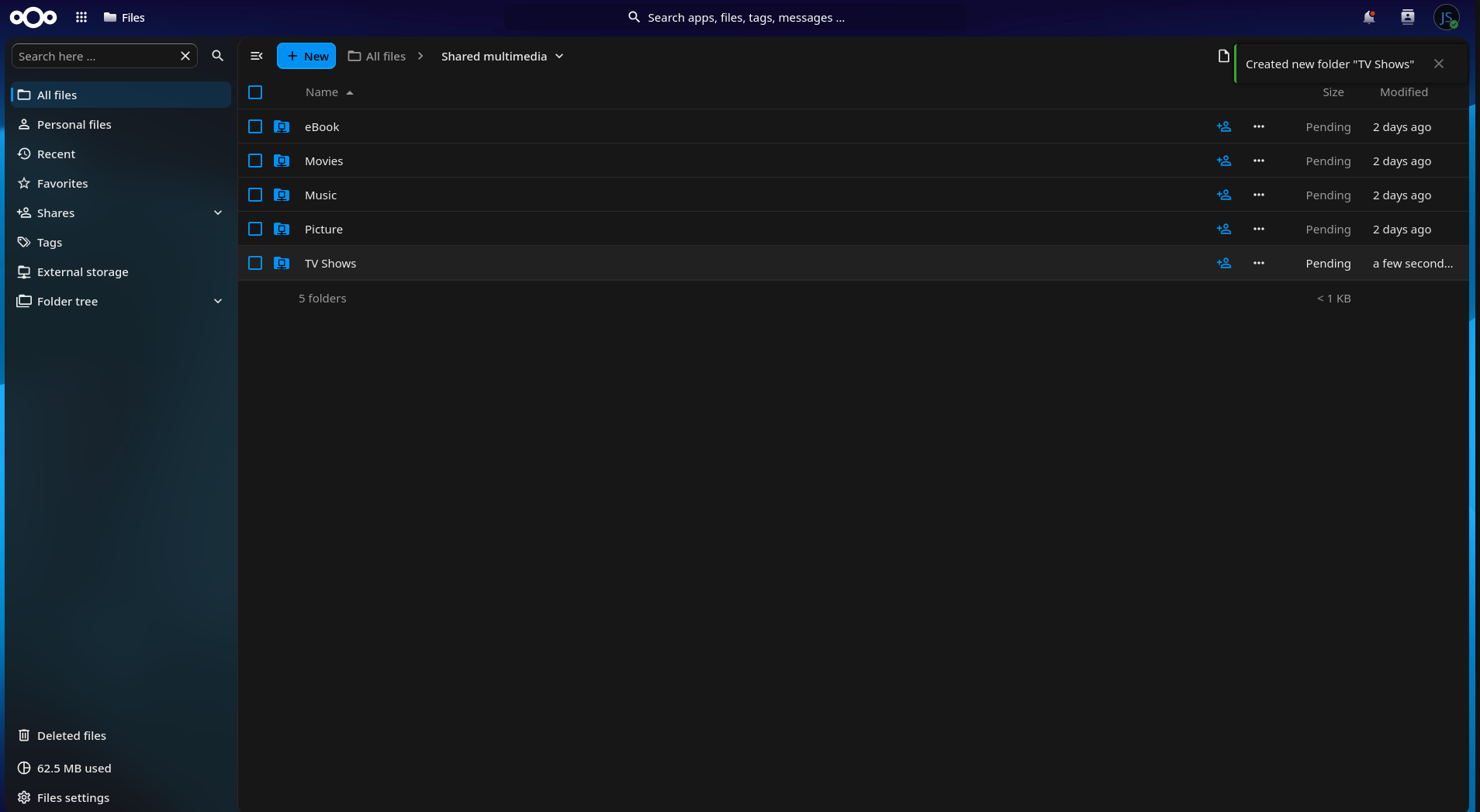Open actions menu for Music

click(1259, 195)
